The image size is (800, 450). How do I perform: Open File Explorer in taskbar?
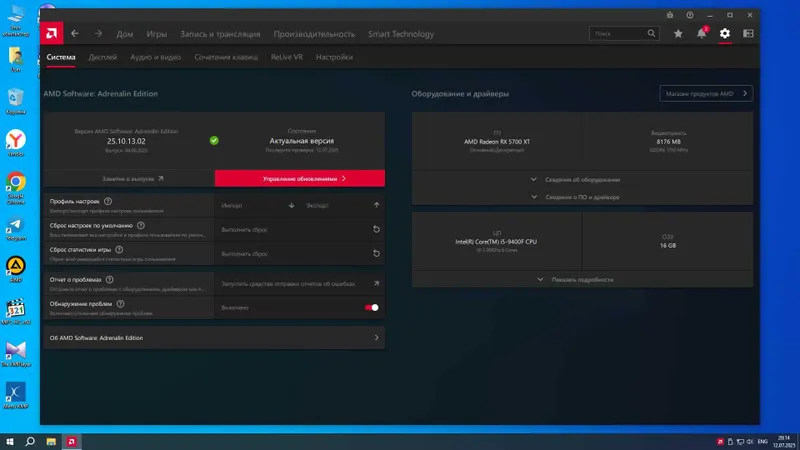click(51, 442)
